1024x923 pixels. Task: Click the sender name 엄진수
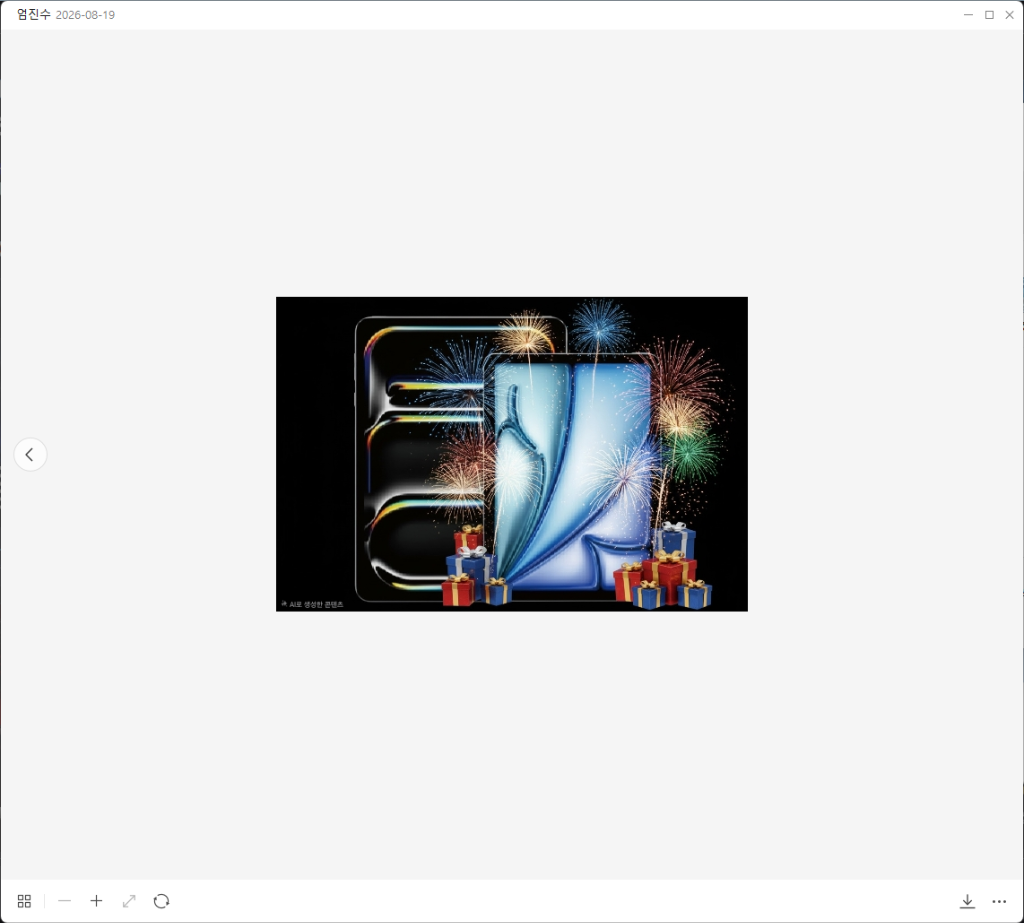point(33,14)
